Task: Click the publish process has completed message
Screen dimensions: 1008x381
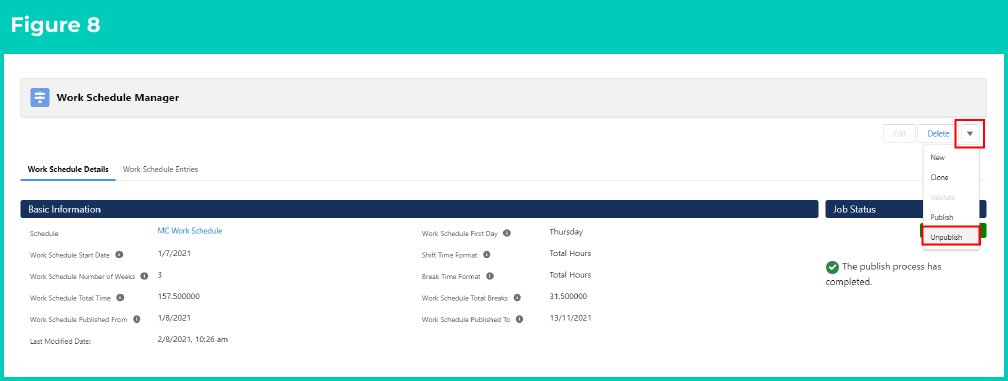Action: [x=883, y=274]
